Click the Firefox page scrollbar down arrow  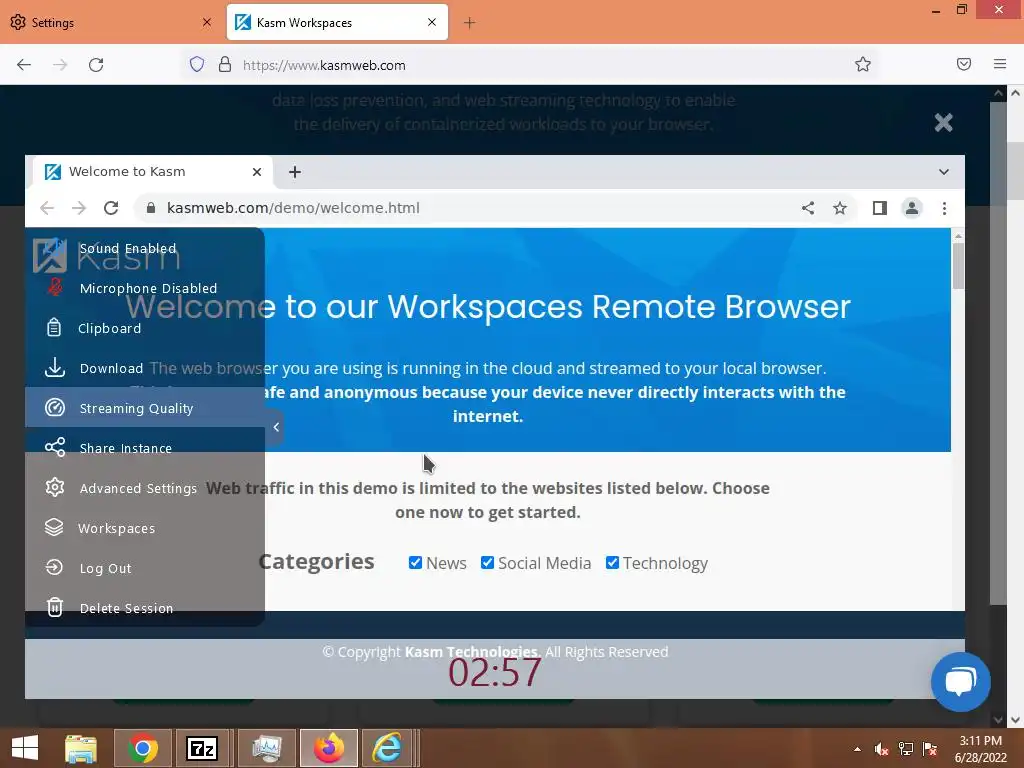tap(1016, 720)
